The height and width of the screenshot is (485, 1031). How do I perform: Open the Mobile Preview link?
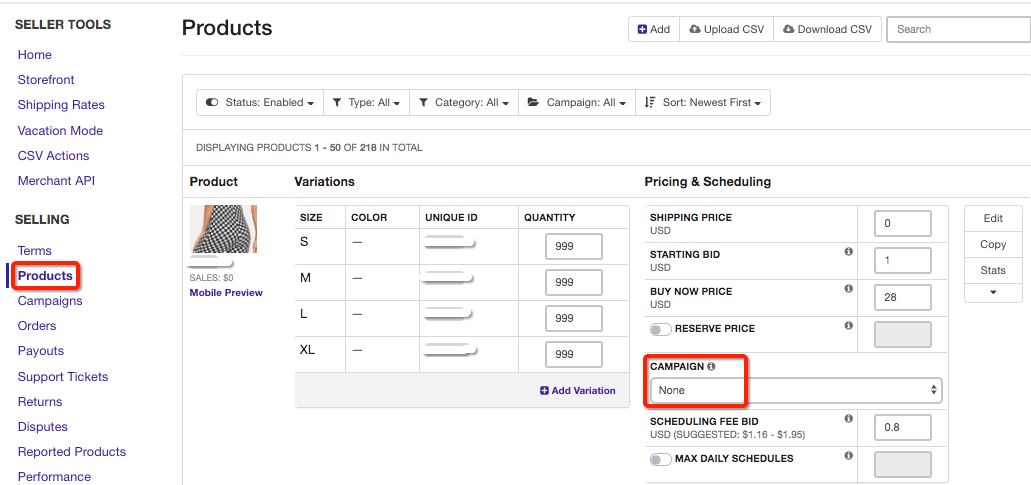226,293
